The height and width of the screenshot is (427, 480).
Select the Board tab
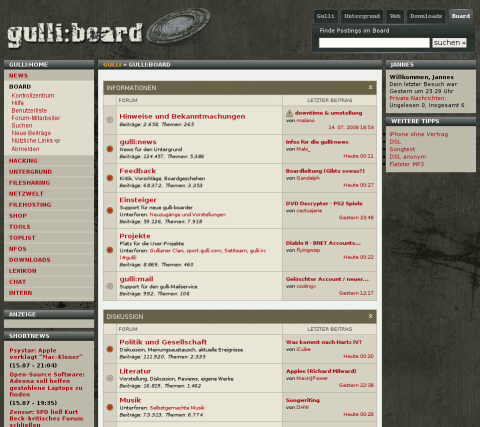(x=461, y=16)
